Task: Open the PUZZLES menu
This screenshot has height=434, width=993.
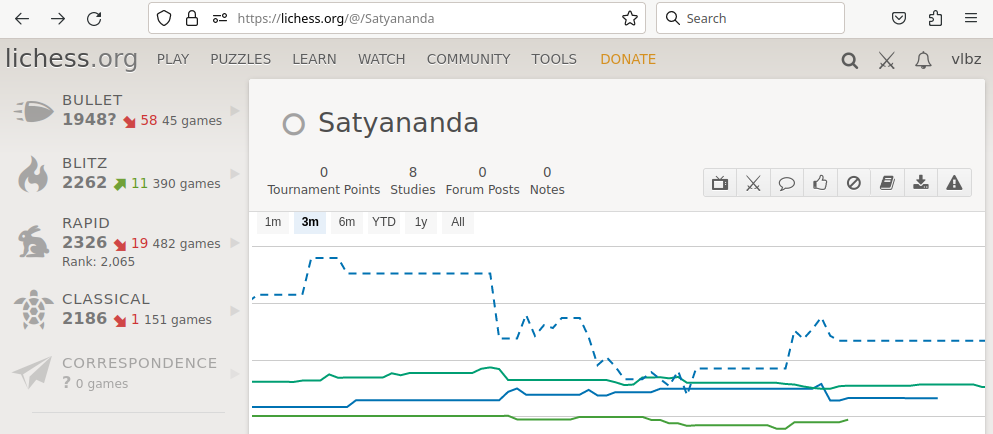Action: [241, 60]
